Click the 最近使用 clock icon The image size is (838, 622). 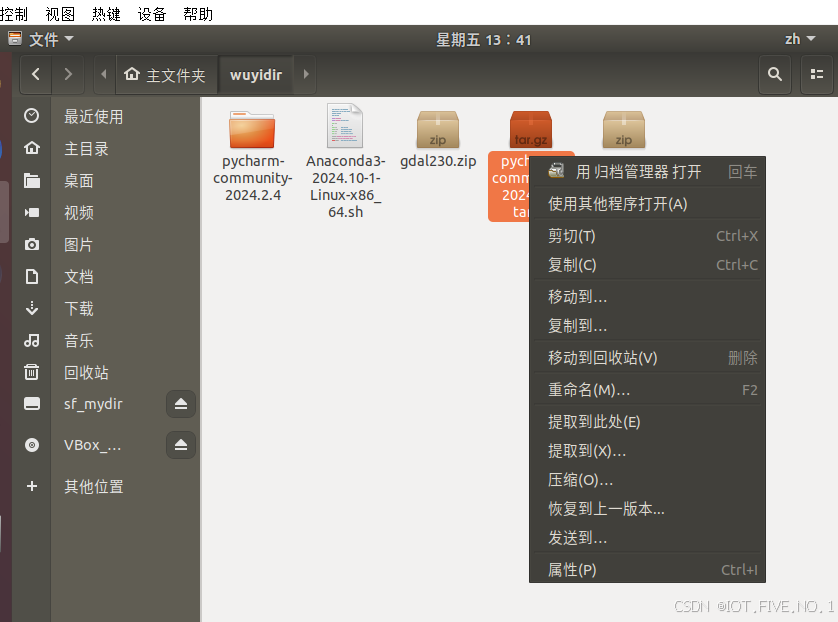pos(32,115)
